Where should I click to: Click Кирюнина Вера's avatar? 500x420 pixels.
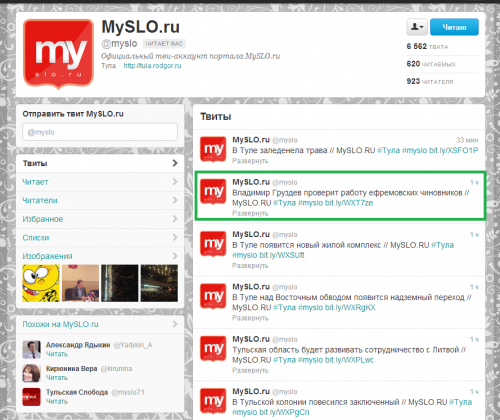pos(31,373)
